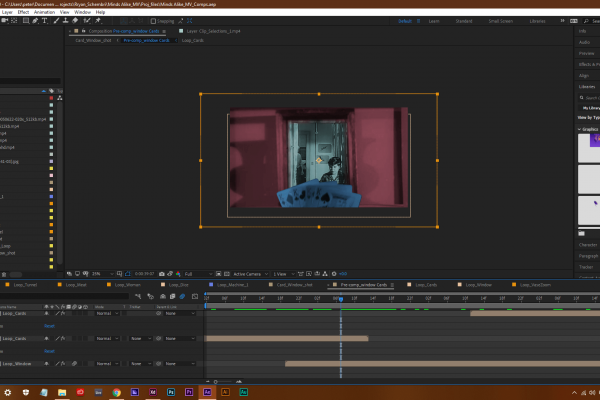Screen dimensions: 600x400
Task: Switch to the Learn workspace
Action: (x=434, y=21)
